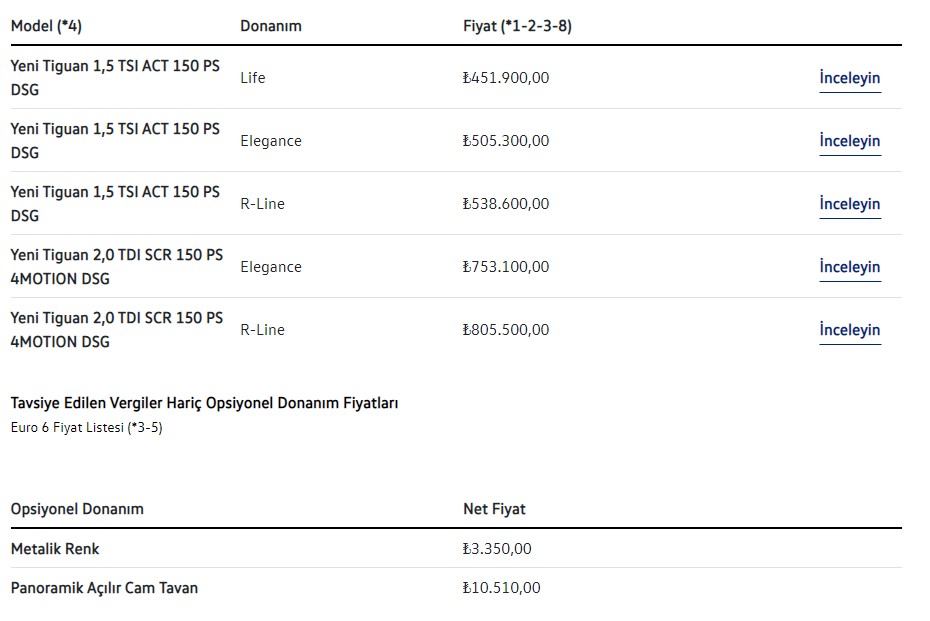Image resolution: width=930 pixels, height=621 pixels.
Task: Select the Fiyat (*1-2-3-8) column header
Action: click(x=510, y=26)
